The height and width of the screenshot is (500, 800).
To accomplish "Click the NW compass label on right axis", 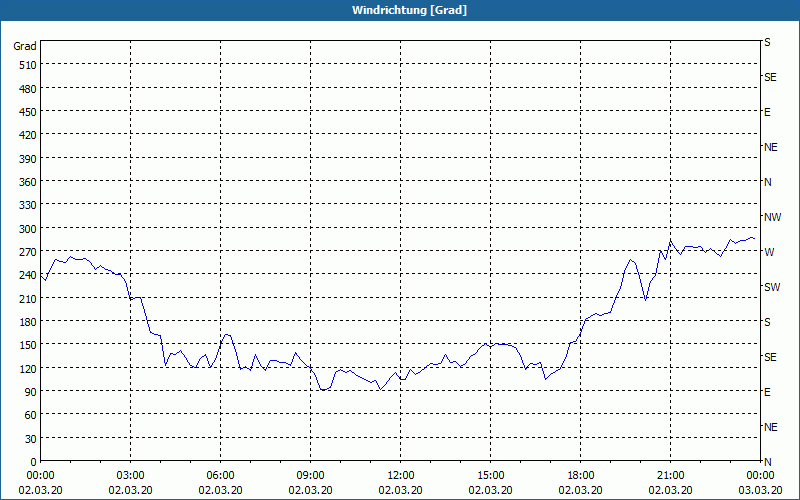I will pyautogui.click(x=772, y=217).
